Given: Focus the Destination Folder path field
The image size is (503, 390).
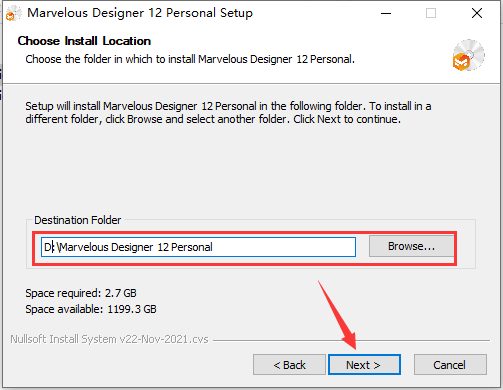Looking at the screenshot, I should pos(198,247).
